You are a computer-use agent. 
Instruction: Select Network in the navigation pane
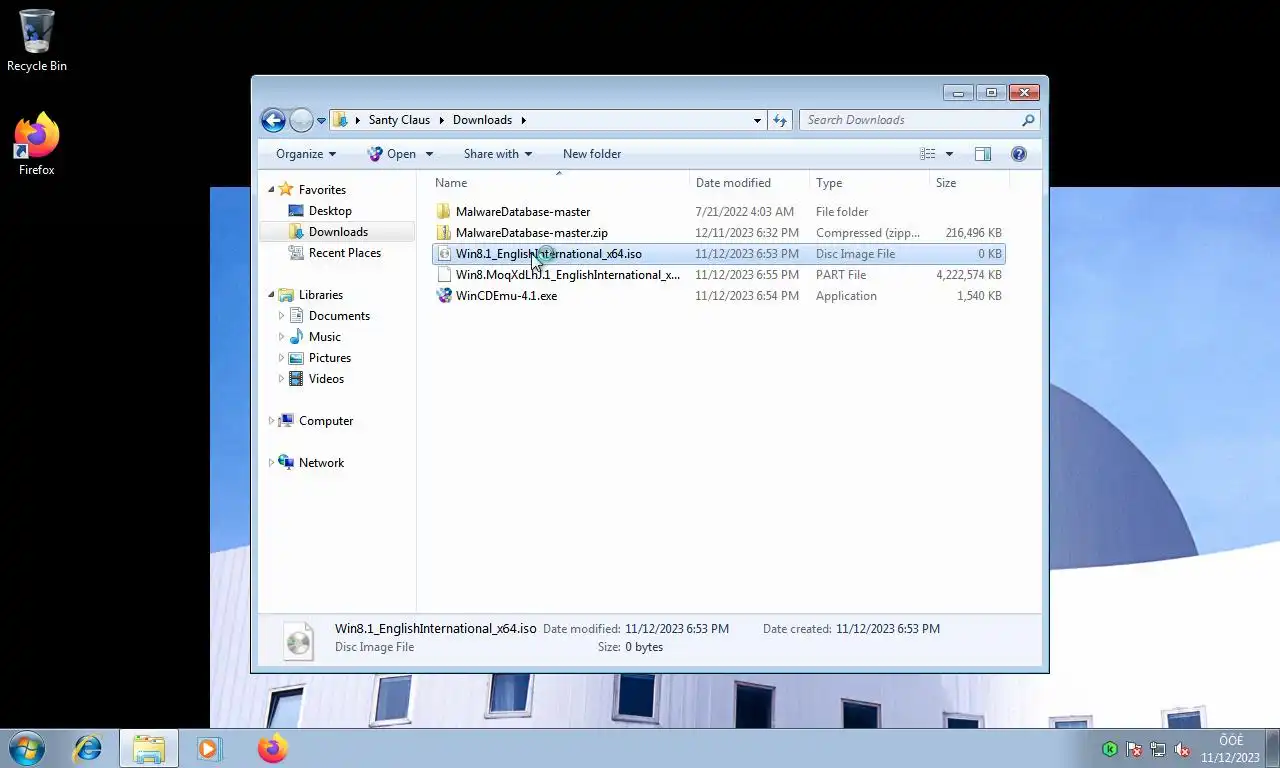321,463
